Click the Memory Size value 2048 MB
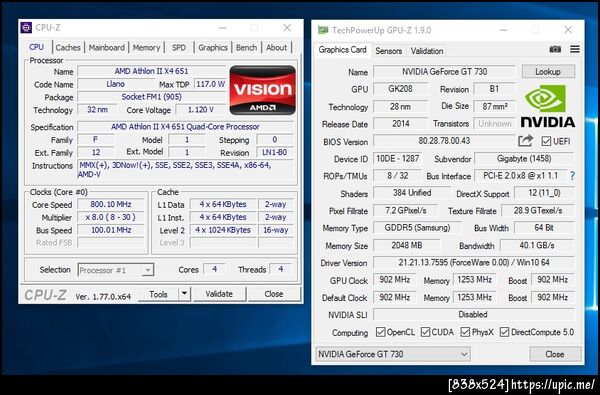This screenshot has width=600, height=395. pos(406,245)
